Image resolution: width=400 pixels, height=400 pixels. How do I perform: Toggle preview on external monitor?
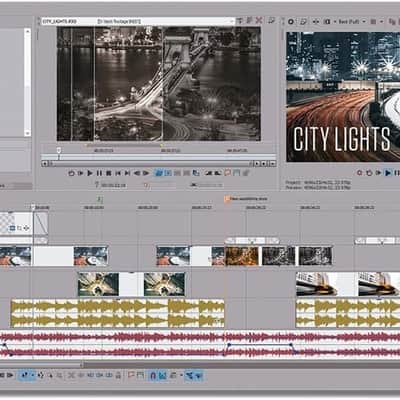coord(303,22)
